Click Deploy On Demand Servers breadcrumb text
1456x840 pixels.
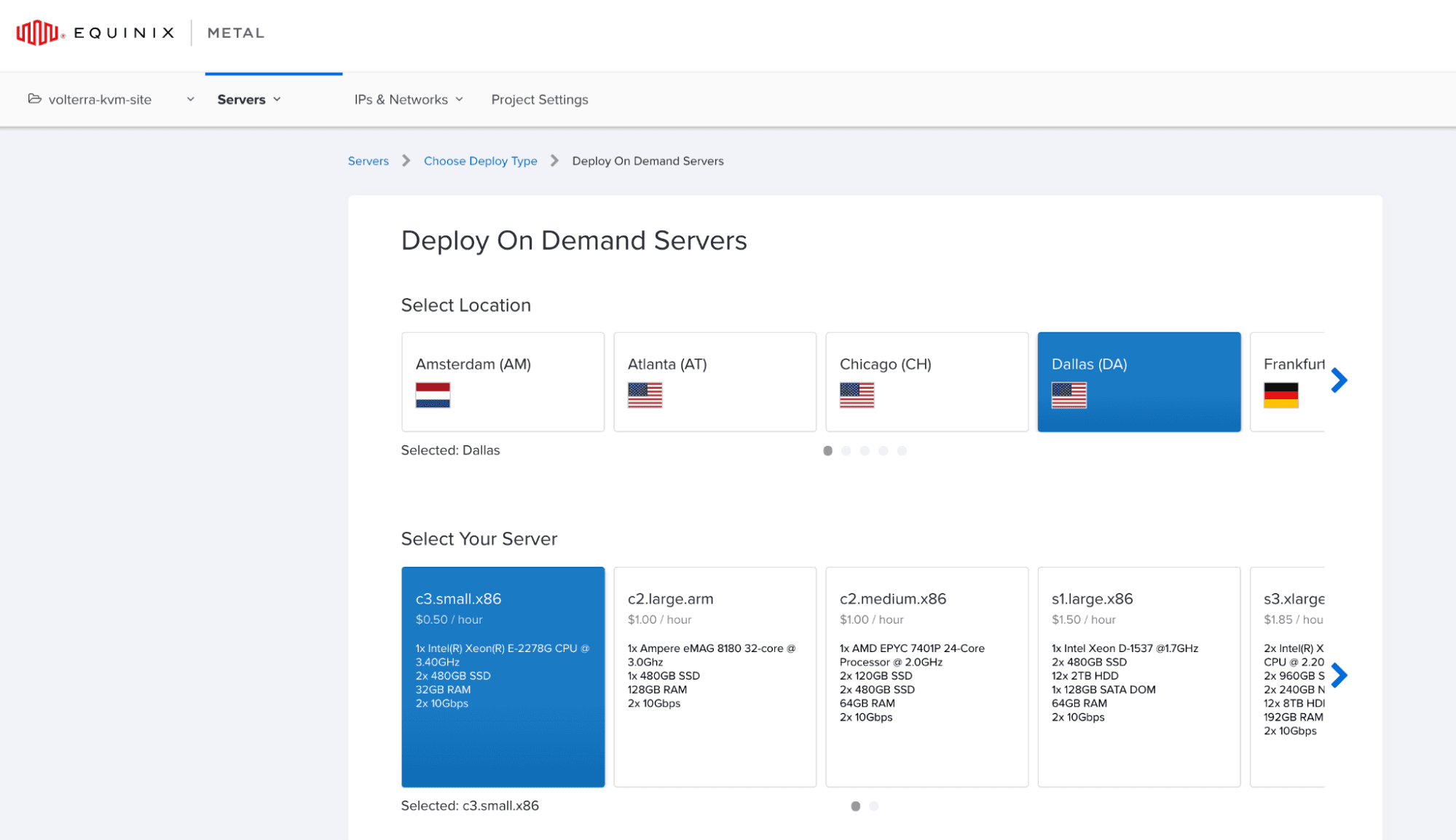coord(648,161)
